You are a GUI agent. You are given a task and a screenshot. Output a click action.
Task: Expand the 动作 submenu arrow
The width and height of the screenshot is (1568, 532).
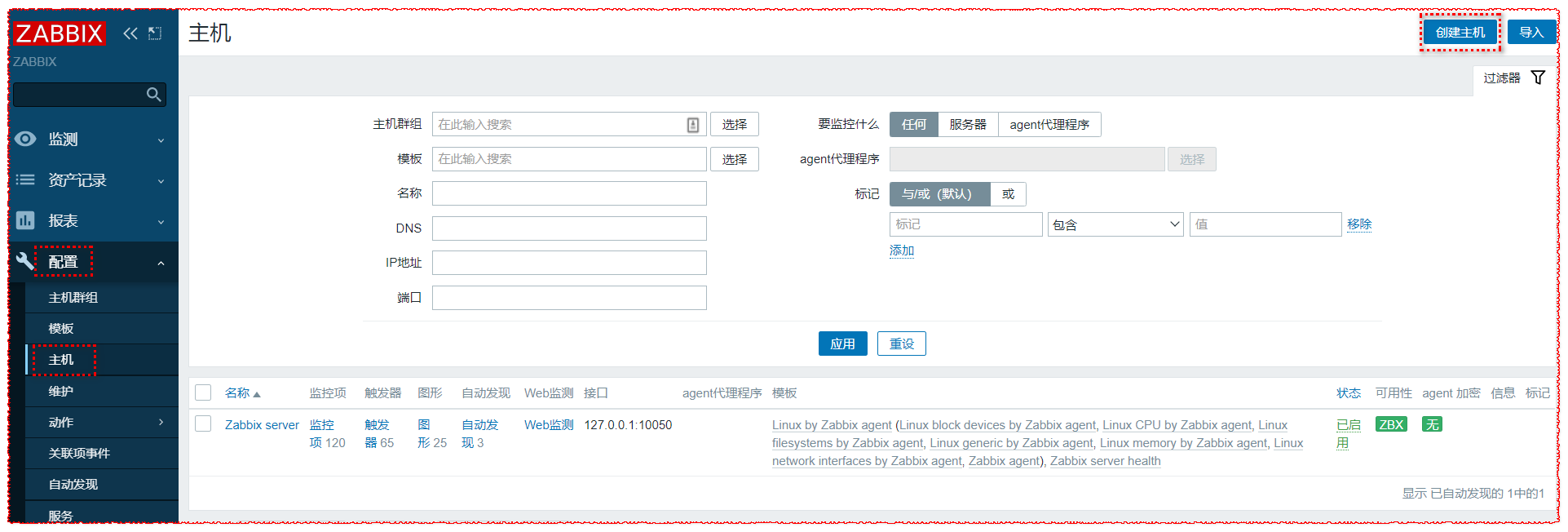point(161,422)
